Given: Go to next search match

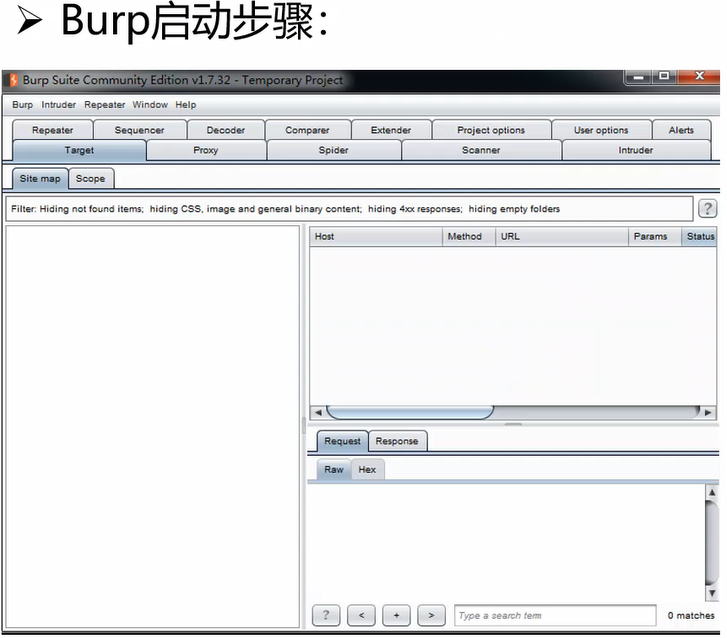Looking at the screenshot, I should [x=432, y=615].
